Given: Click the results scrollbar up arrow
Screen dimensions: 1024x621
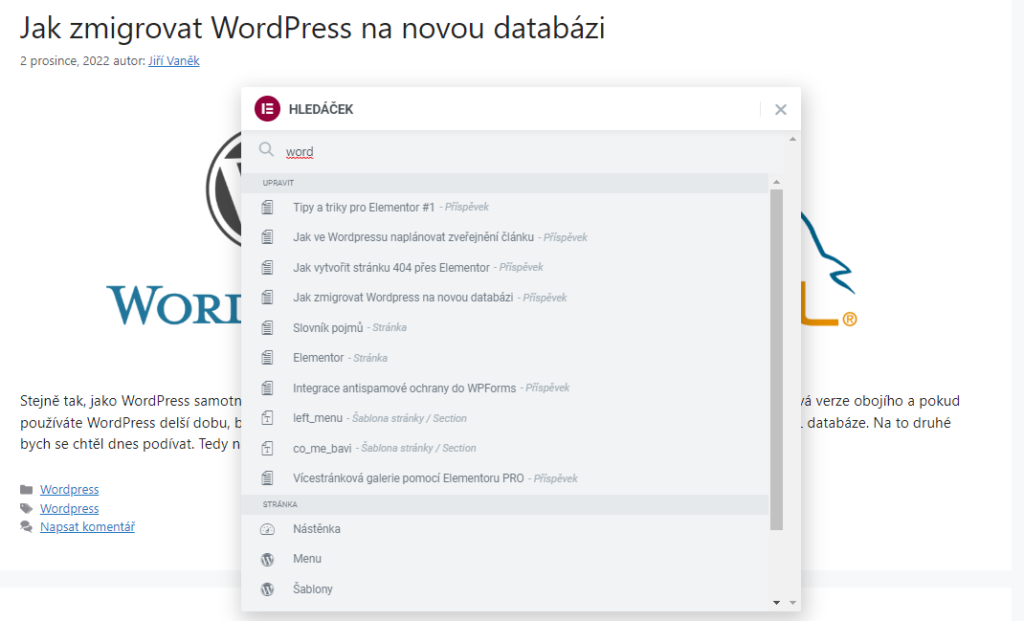Looking at the screenshot, I should point(776,182).
